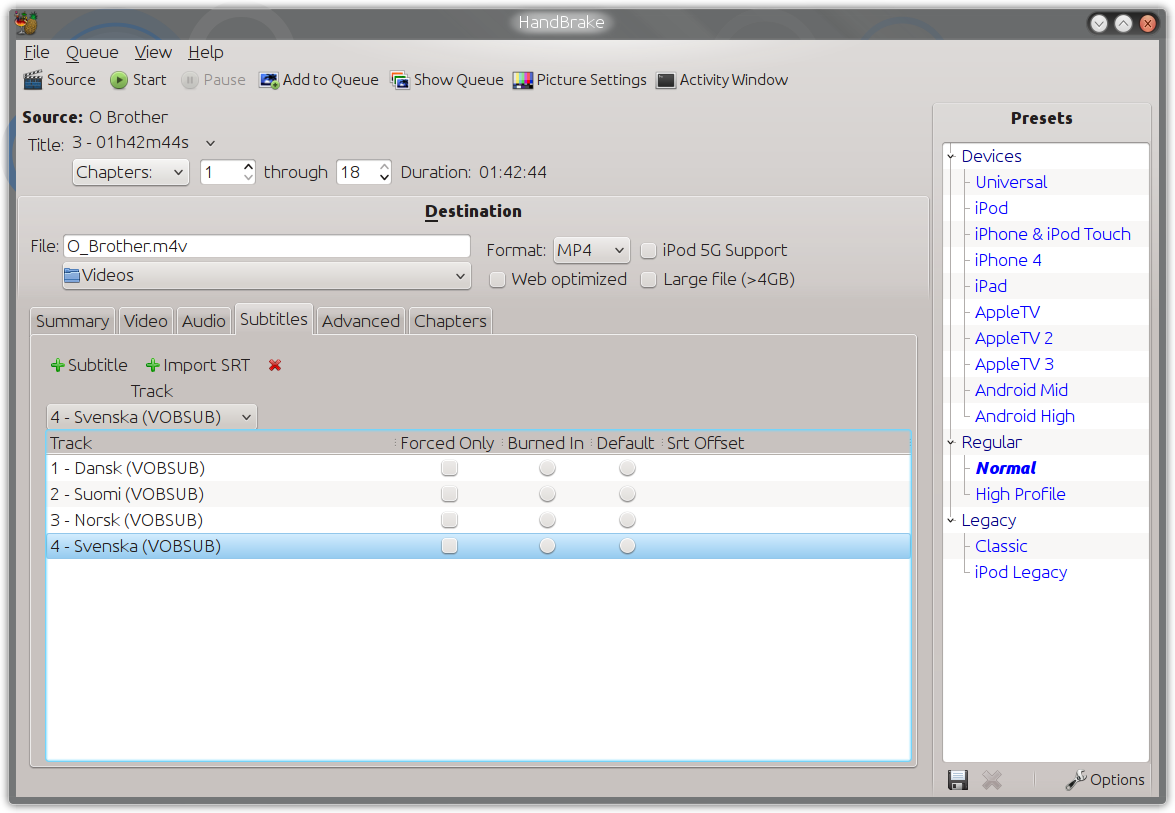Open Picture Settings color-bars icon

coord(523,80)
